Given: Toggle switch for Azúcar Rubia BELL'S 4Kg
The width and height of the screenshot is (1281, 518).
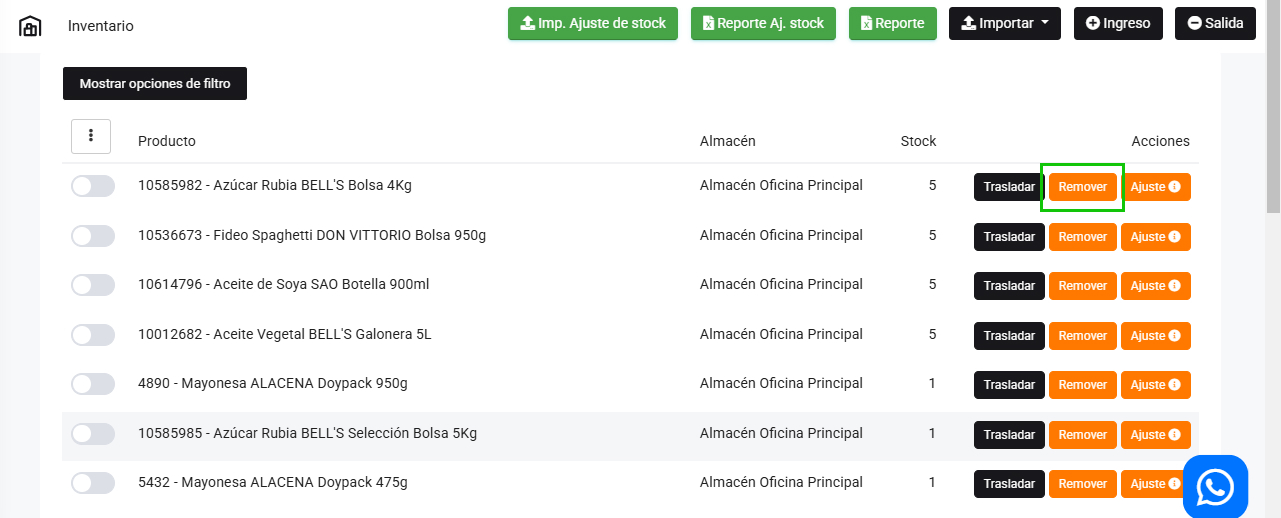Looking at the screenshot, I should [93, 186].
